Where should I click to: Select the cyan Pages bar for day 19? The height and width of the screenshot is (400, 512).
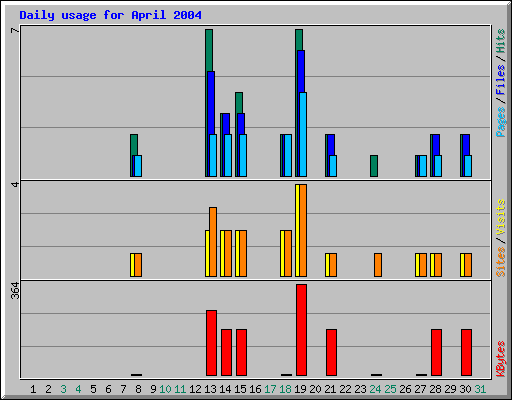(303, 134)
